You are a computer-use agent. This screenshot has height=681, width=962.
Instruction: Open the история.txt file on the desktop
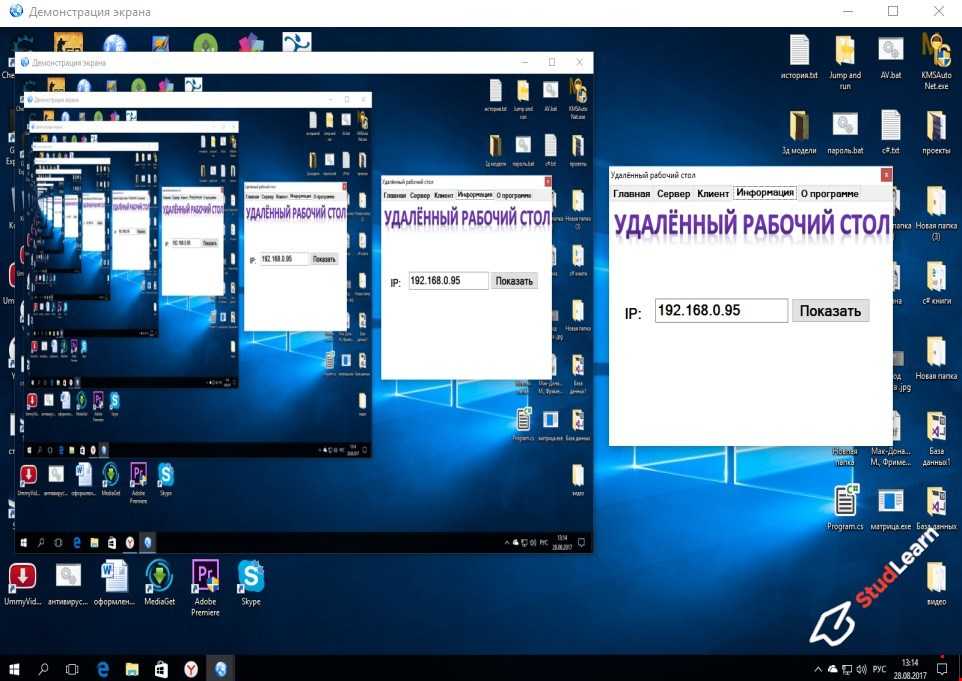[x=799, y=58]
